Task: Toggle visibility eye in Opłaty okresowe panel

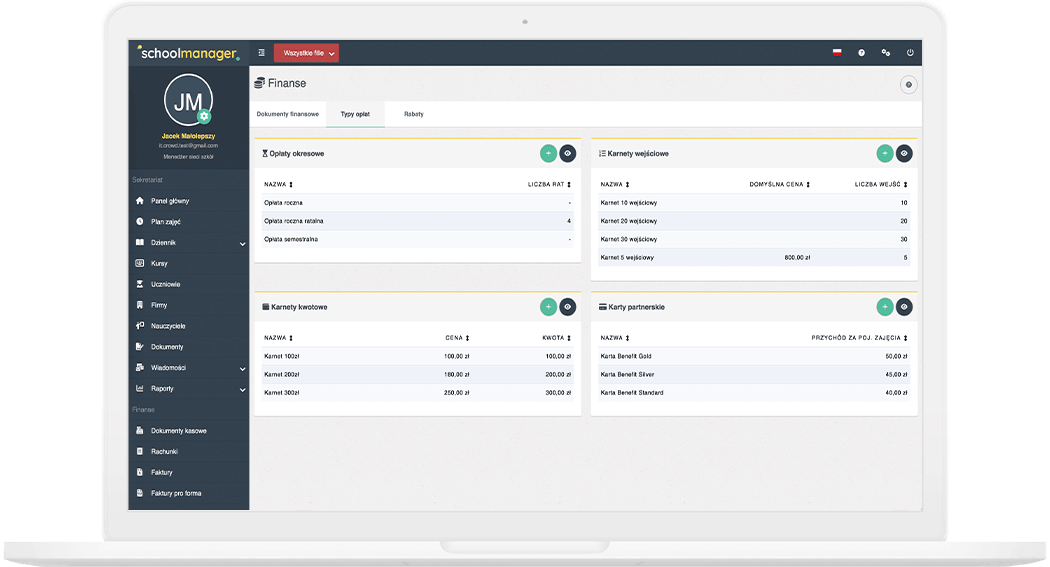Action: pos(568,153)
